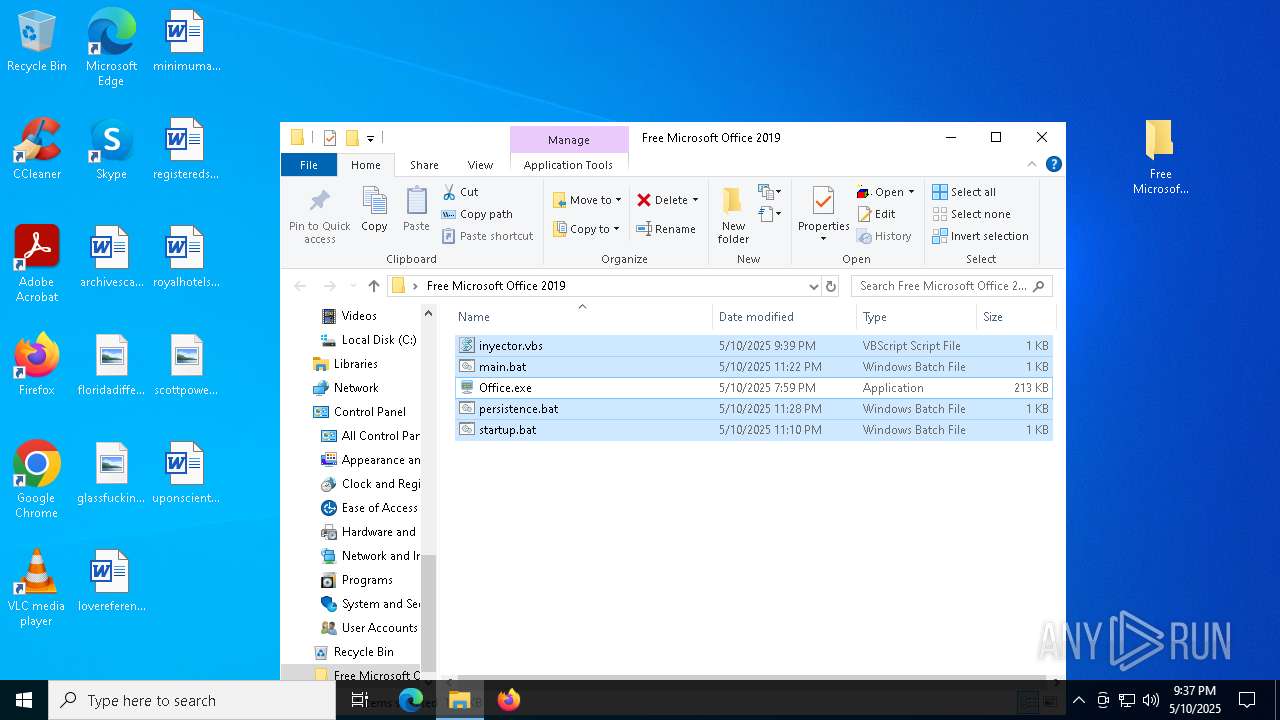Click Select all

coord(964,192)
